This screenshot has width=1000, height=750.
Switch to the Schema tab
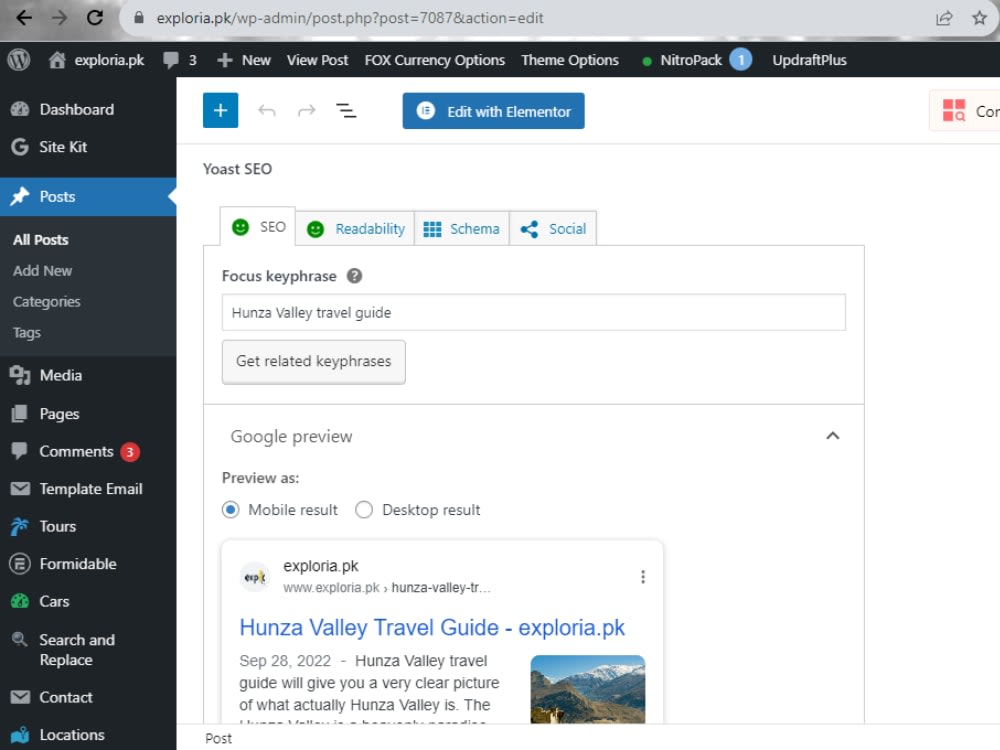[x=462, y=228]
